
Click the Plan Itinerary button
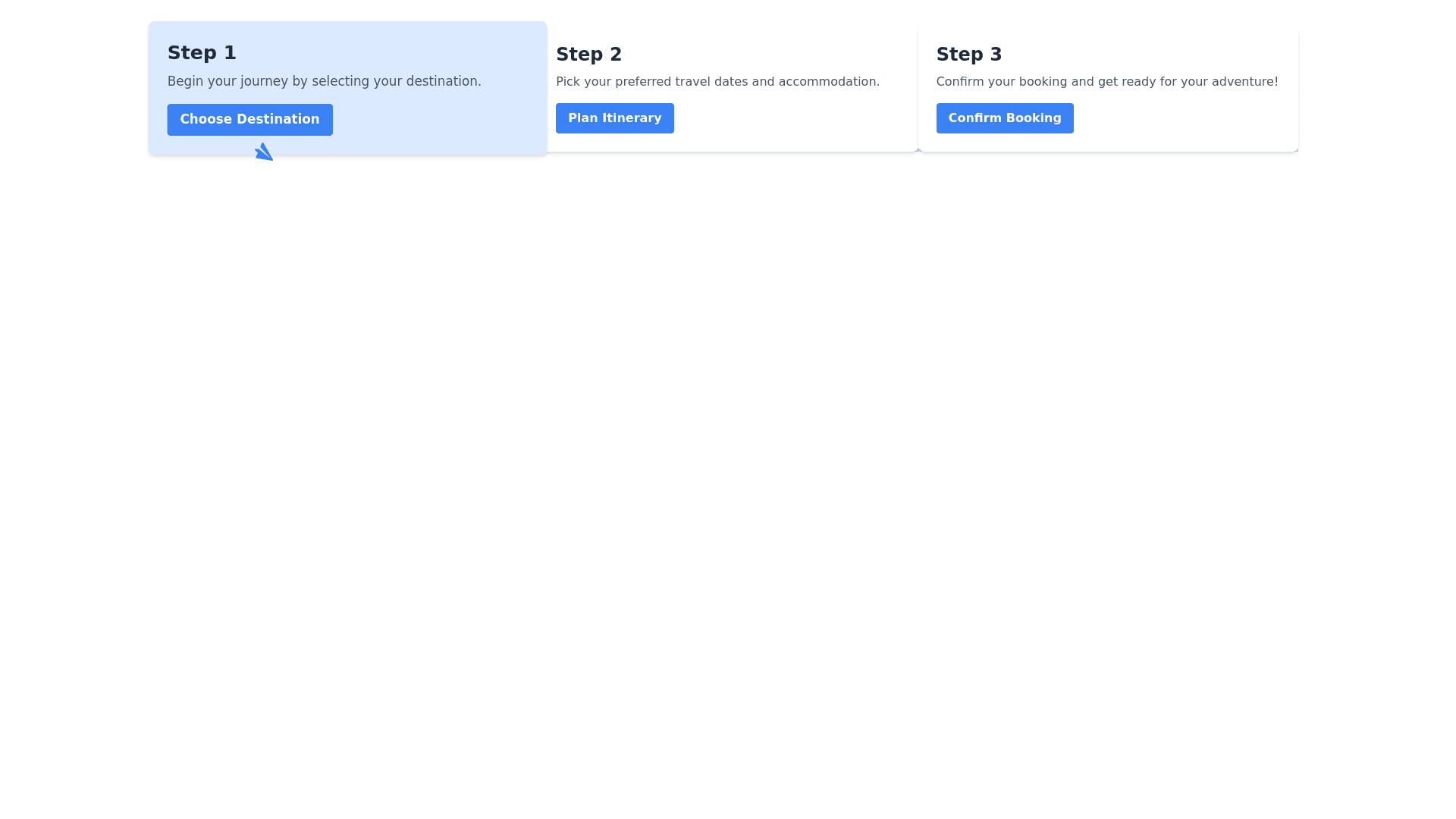point(614,118)
